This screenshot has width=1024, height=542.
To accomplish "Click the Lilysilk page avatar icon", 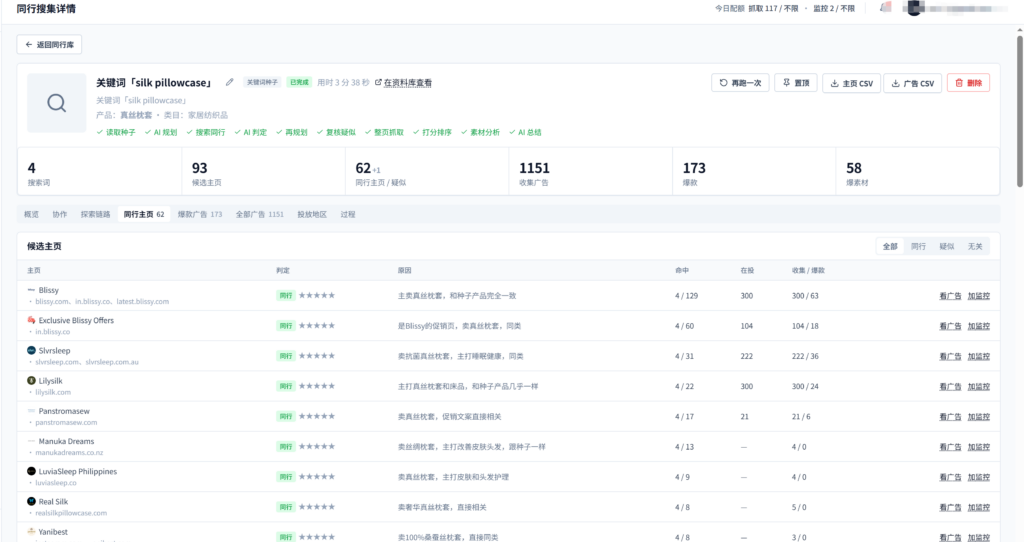I will click(x=31, y=380).
